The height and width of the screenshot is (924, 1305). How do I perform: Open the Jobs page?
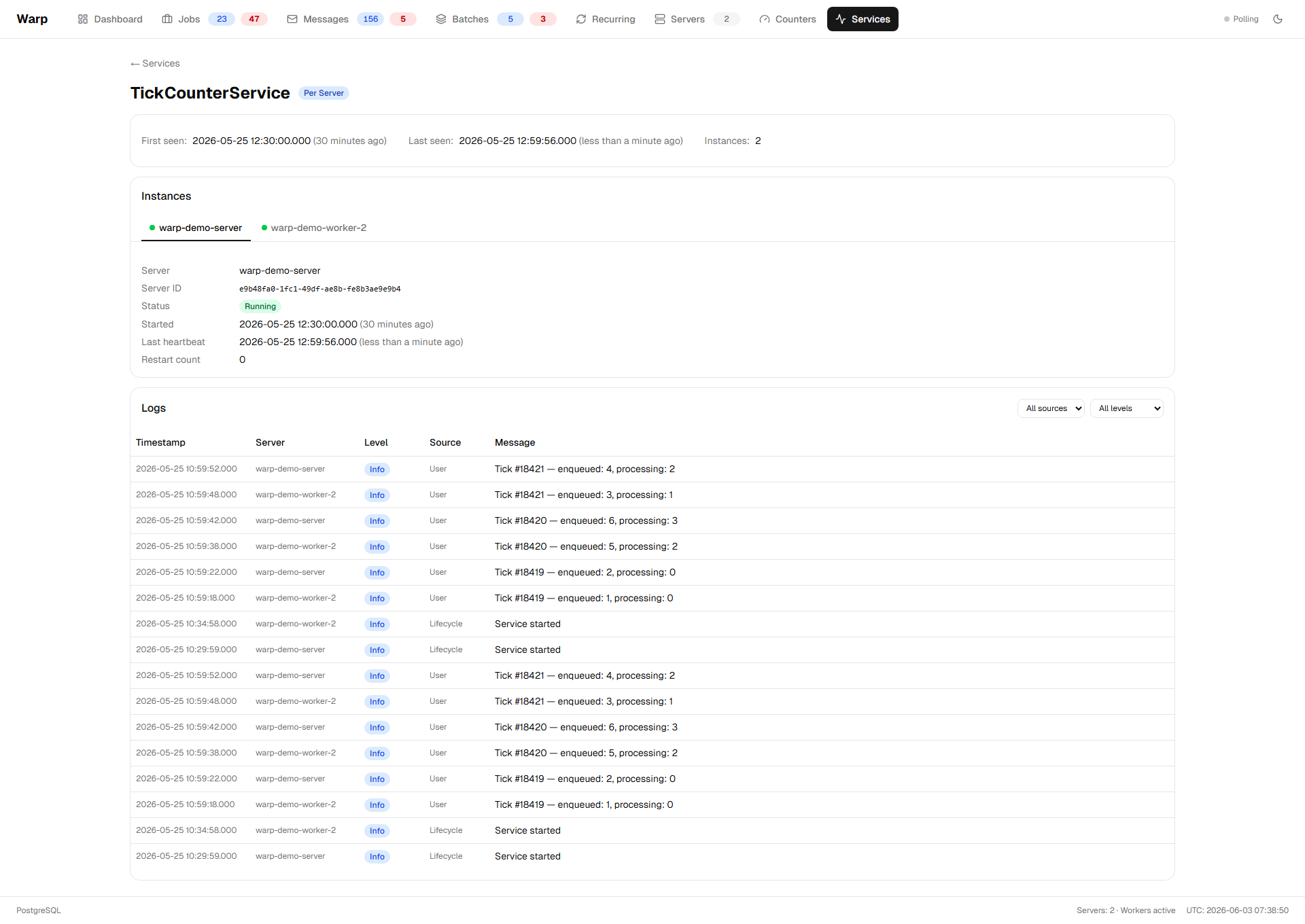coord(181,19)
